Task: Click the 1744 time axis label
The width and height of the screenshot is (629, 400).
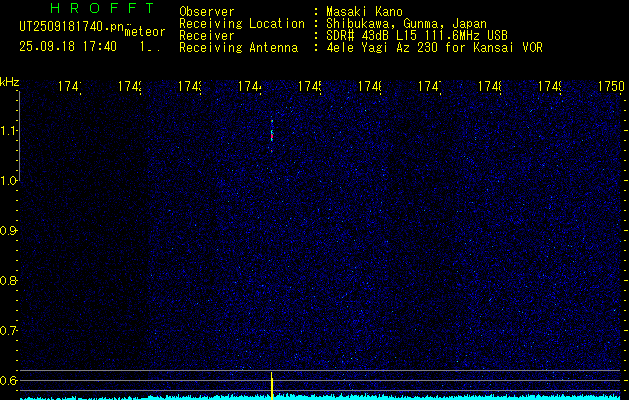Action: (250, 86)
